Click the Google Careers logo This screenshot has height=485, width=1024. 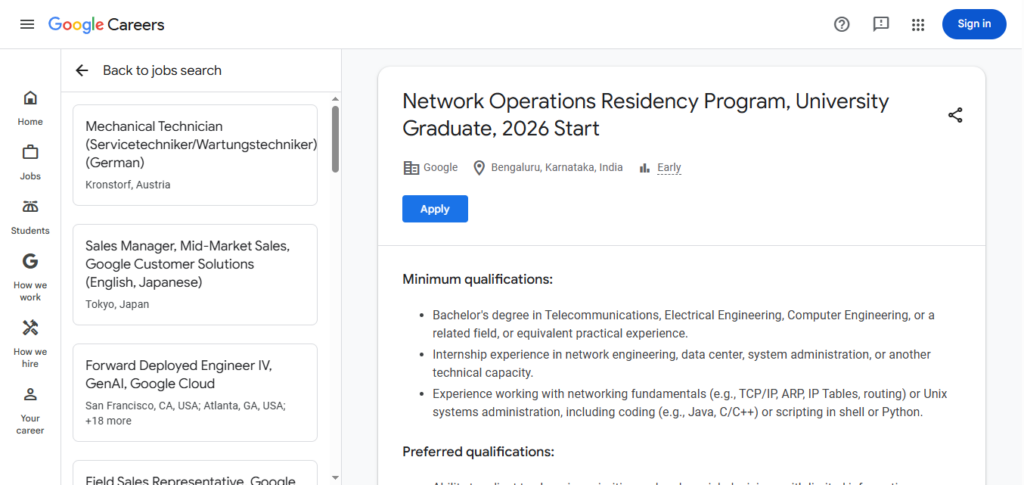pos(106,25)
